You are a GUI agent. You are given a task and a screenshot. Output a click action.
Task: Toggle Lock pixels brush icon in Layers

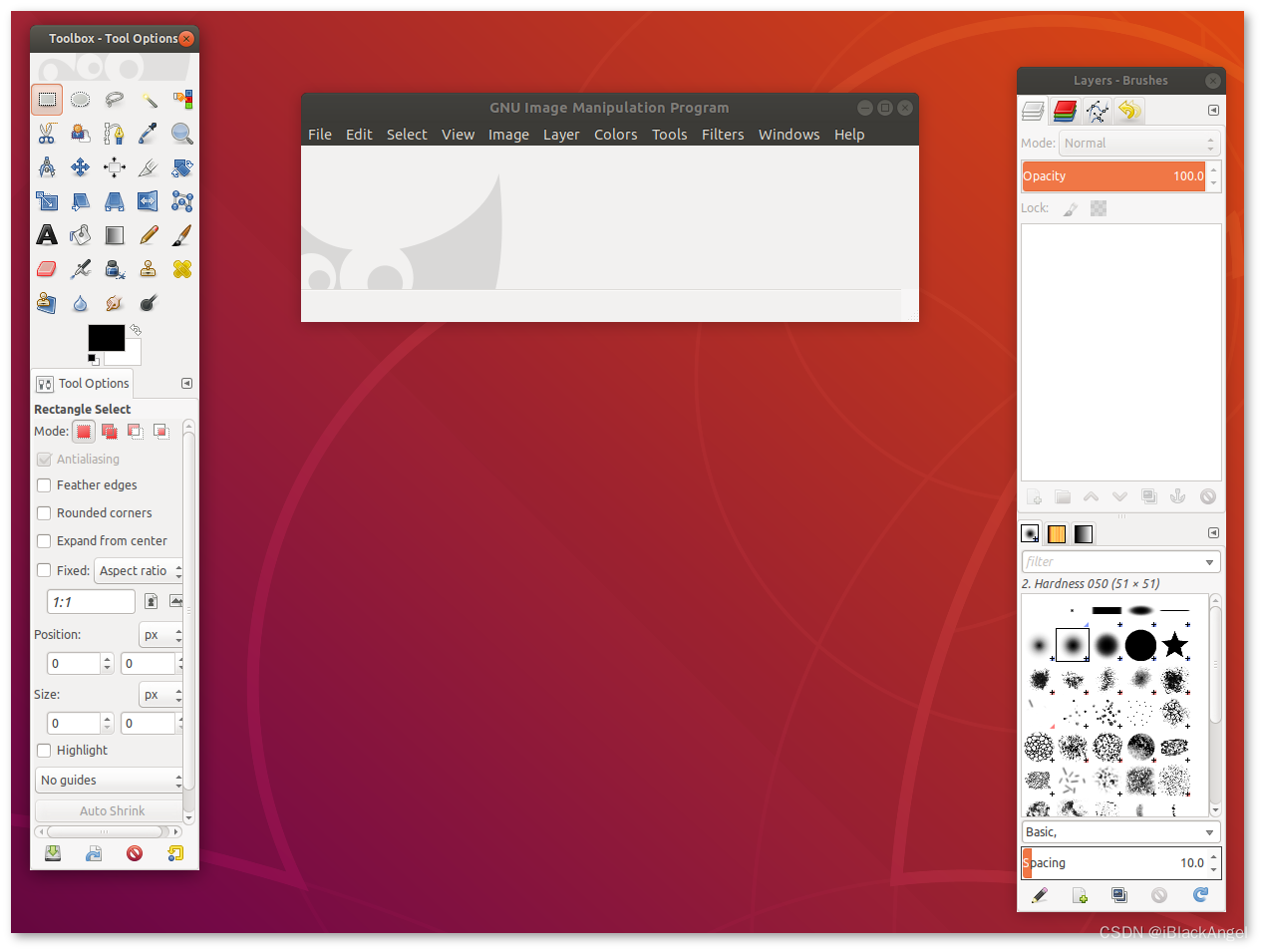pyautogui.click(x=1071, y=208)
